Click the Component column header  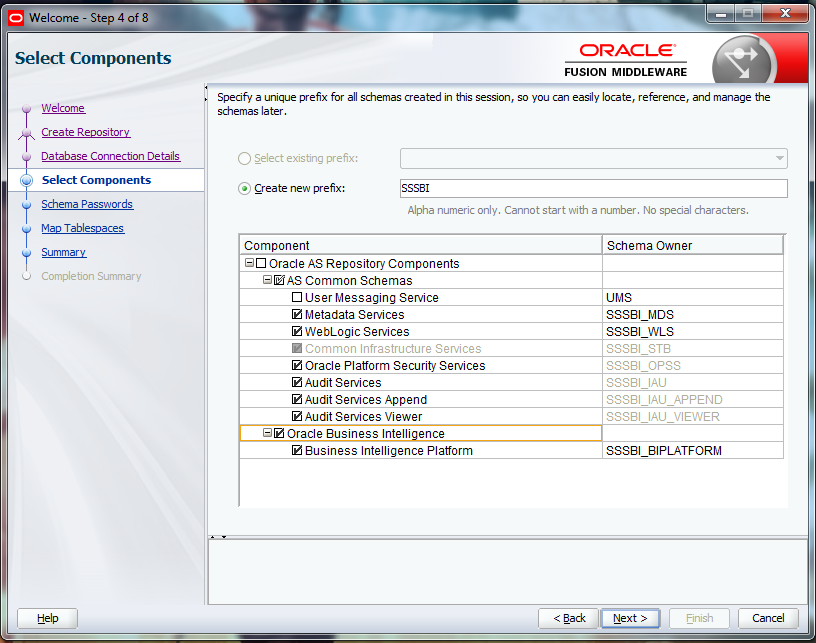coord(420,245)
